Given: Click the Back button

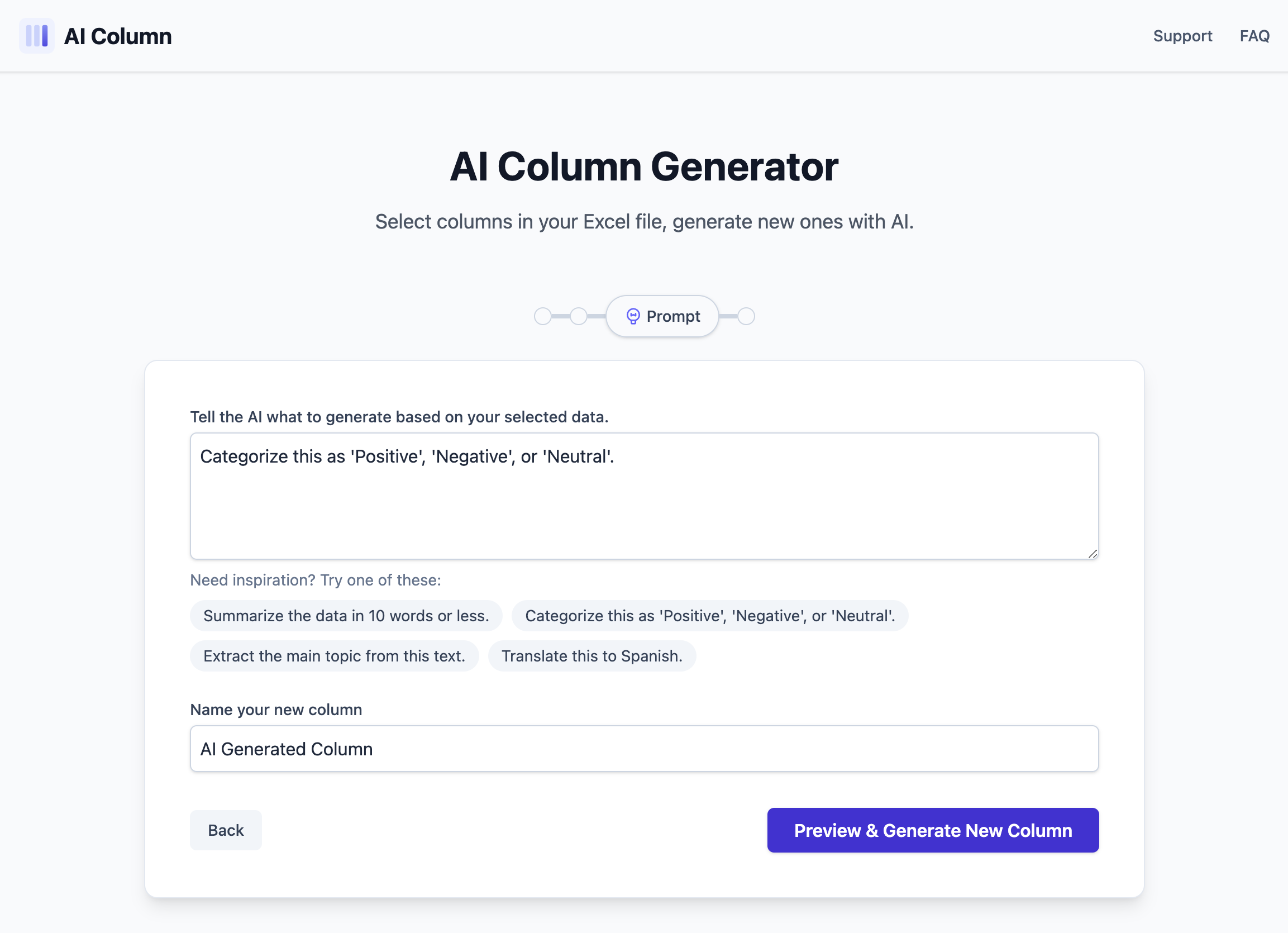Looking at the screenshot, I should coord(226,830).
